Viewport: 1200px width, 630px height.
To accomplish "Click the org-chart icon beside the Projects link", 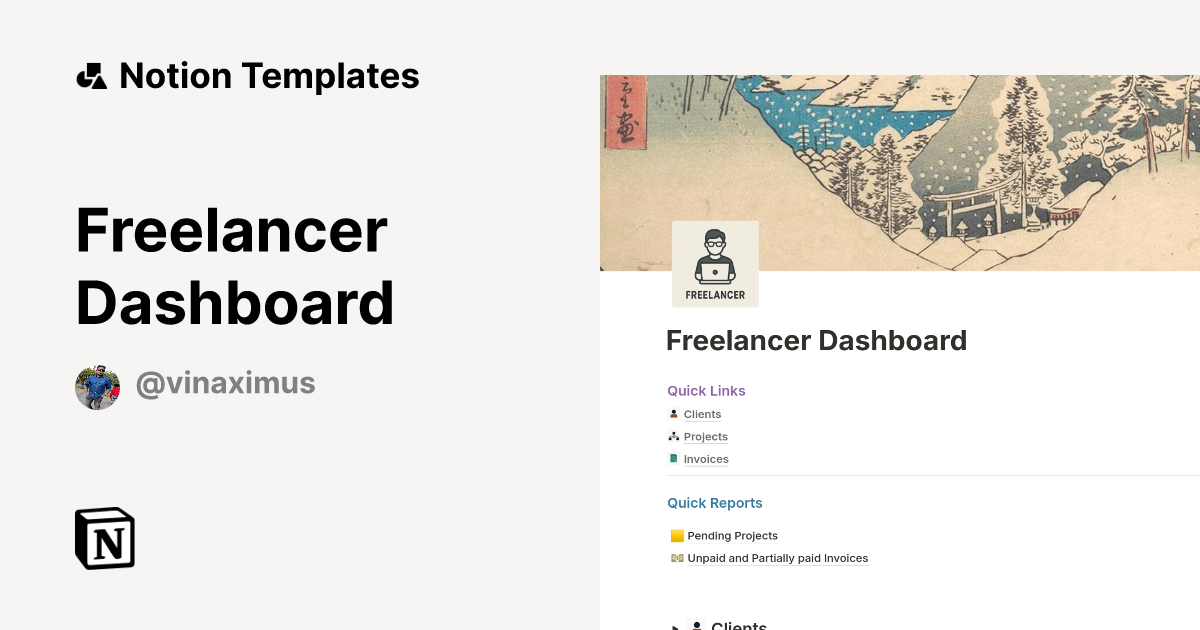I will tap(674, 435).
